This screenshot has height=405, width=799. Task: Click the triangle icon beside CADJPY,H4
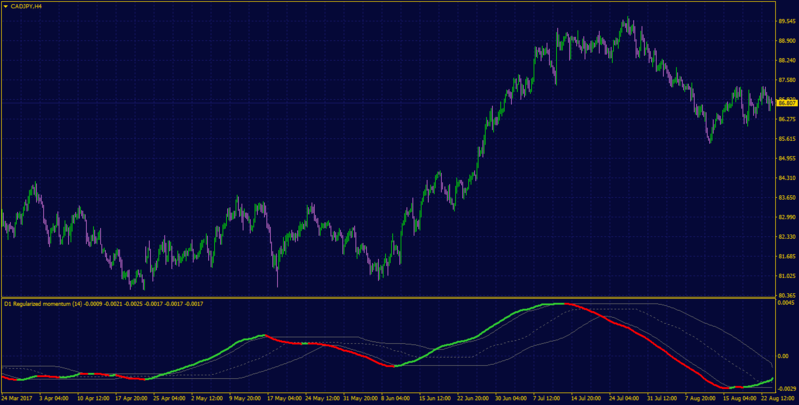pos(6,7)
